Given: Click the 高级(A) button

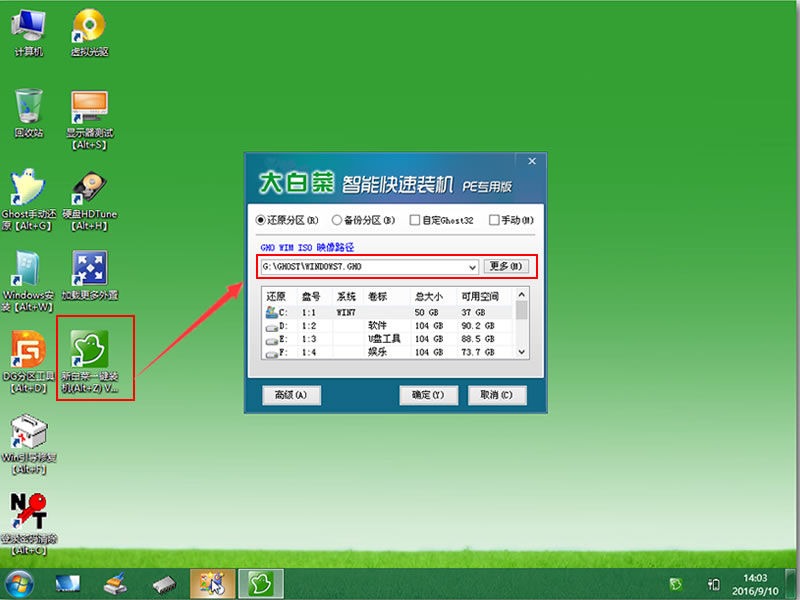Looking at the screenshot, I should tap(291, 395).
